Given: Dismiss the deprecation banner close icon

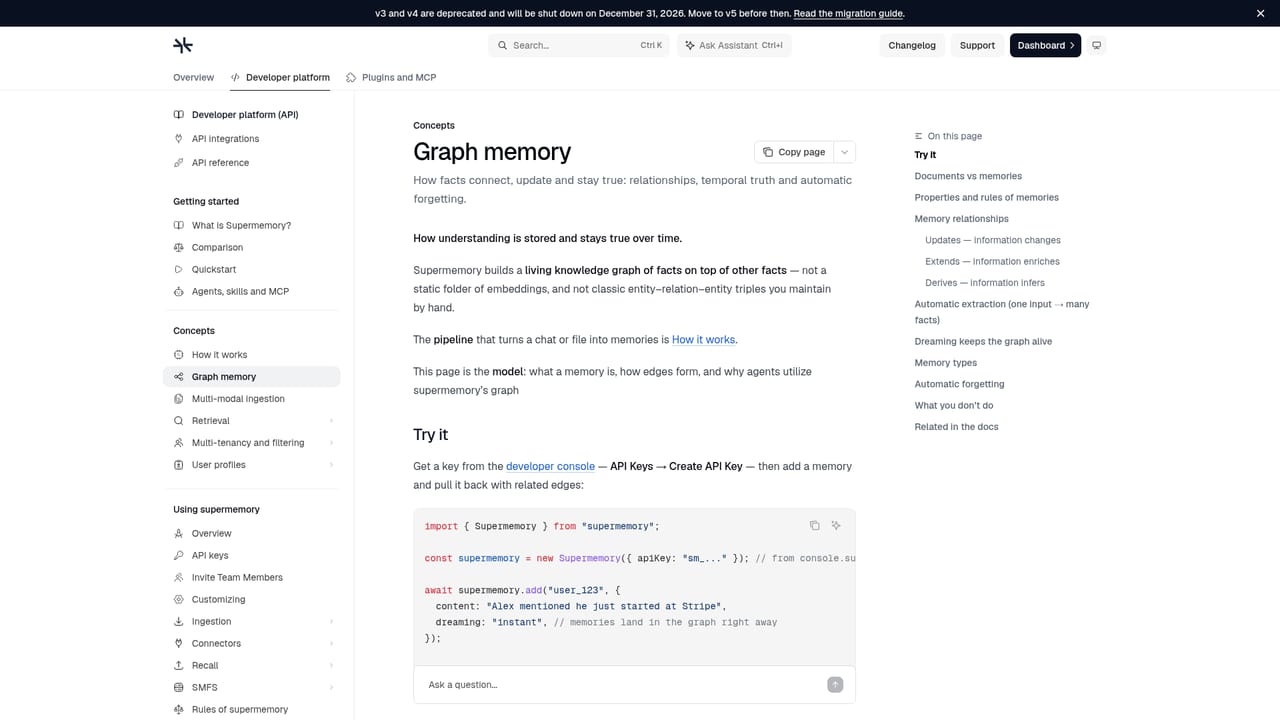Looking at the screenshot, I should [x=1260, y=13].
